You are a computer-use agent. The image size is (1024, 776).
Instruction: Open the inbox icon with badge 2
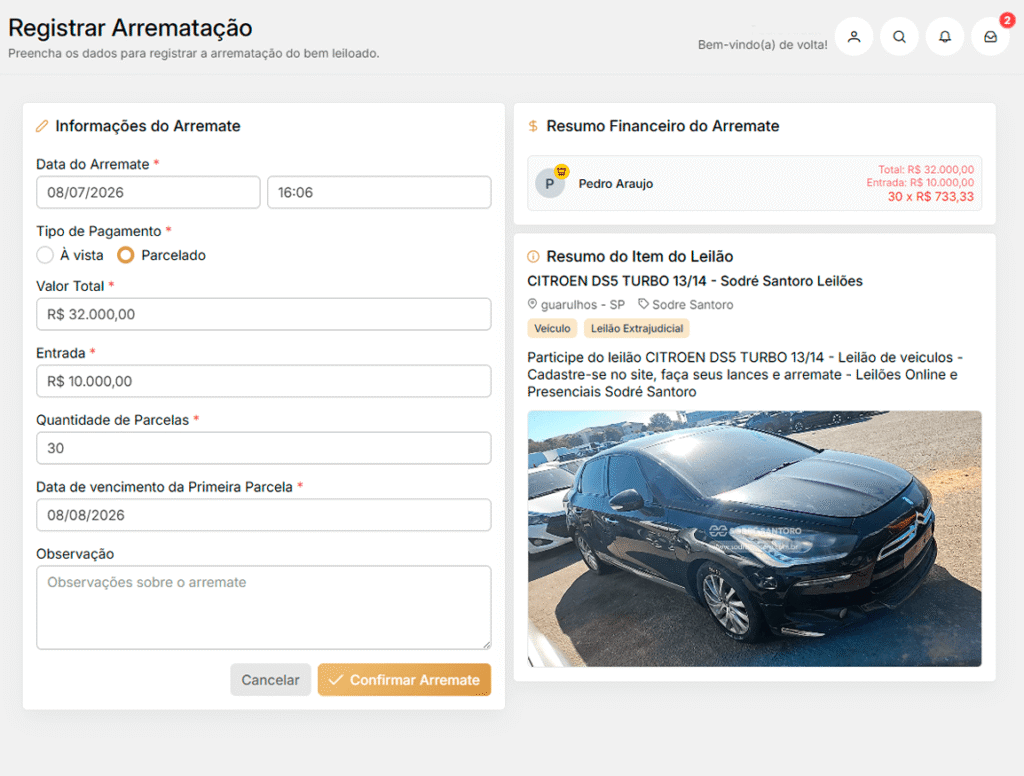[x=991, y=37]
